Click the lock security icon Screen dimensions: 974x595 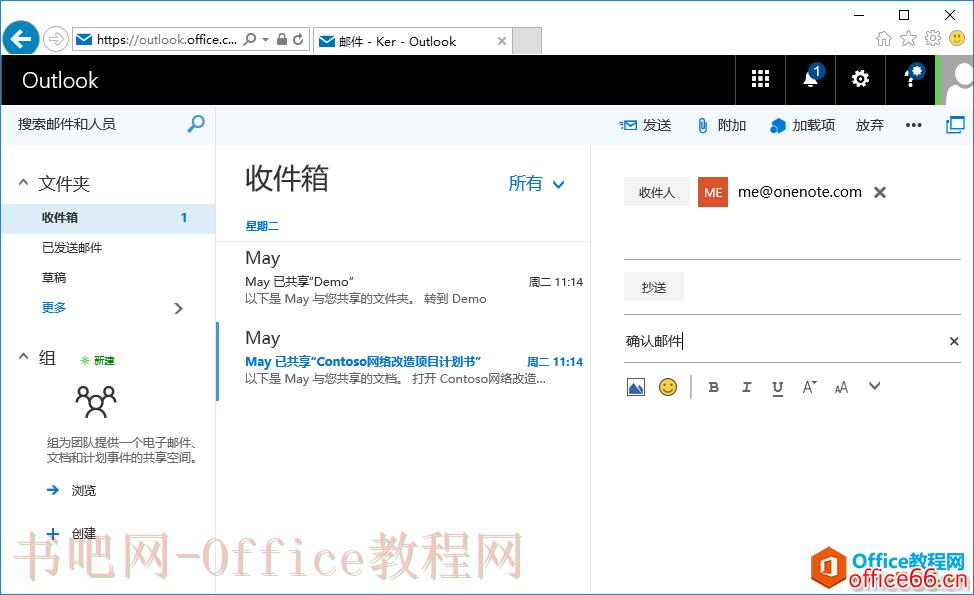281,40
